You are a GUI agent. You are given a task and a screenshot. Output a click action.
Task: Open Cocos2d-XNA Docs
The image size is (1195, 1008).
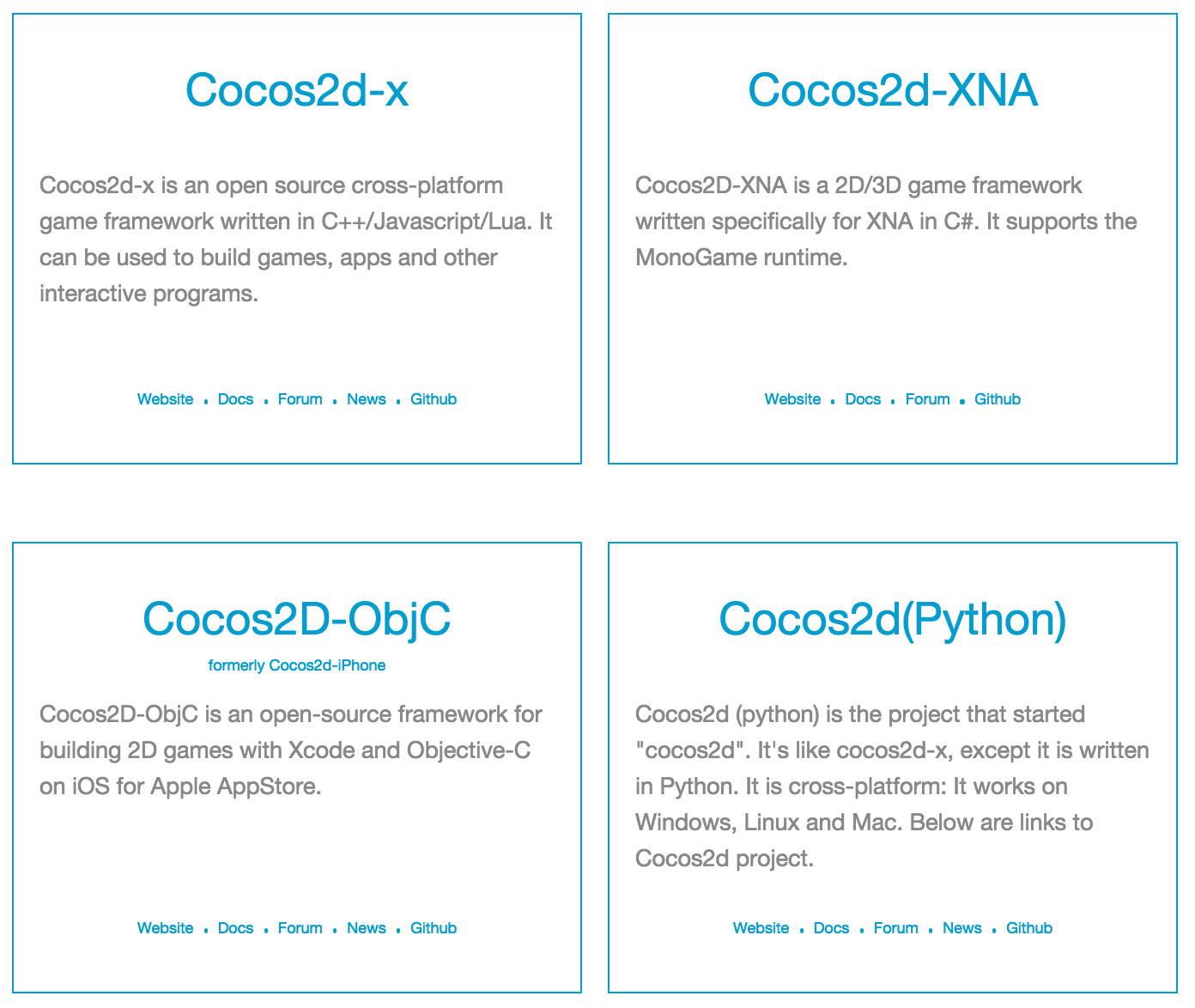pyautogui.click(x=863, y=399)
